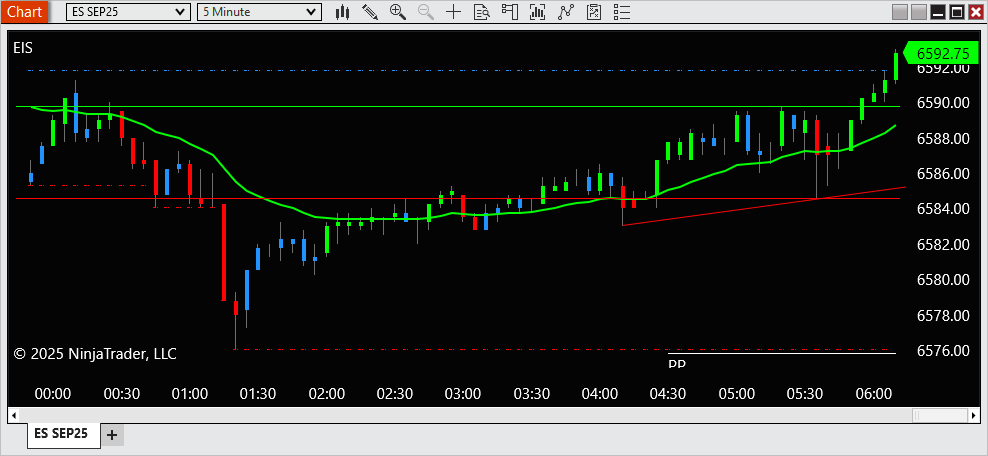The width and height of the screenshot is (988, 456).
Task: Click the EIS indicator label
Action: pyautogui.click(x=23, y=48)
